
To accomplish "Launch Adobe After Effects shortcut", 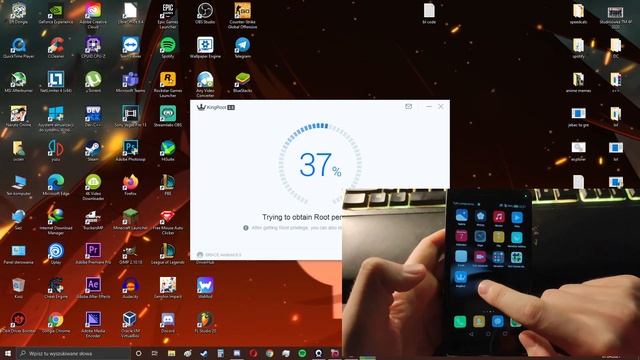I will point(93,288).
